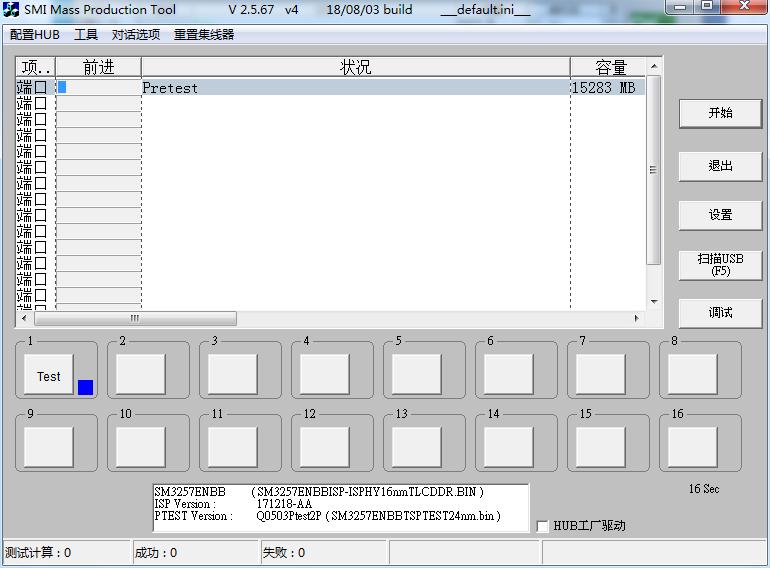Tick the checkbox in the sixth port row
770x568 pixels.
[x=41, y=167]
